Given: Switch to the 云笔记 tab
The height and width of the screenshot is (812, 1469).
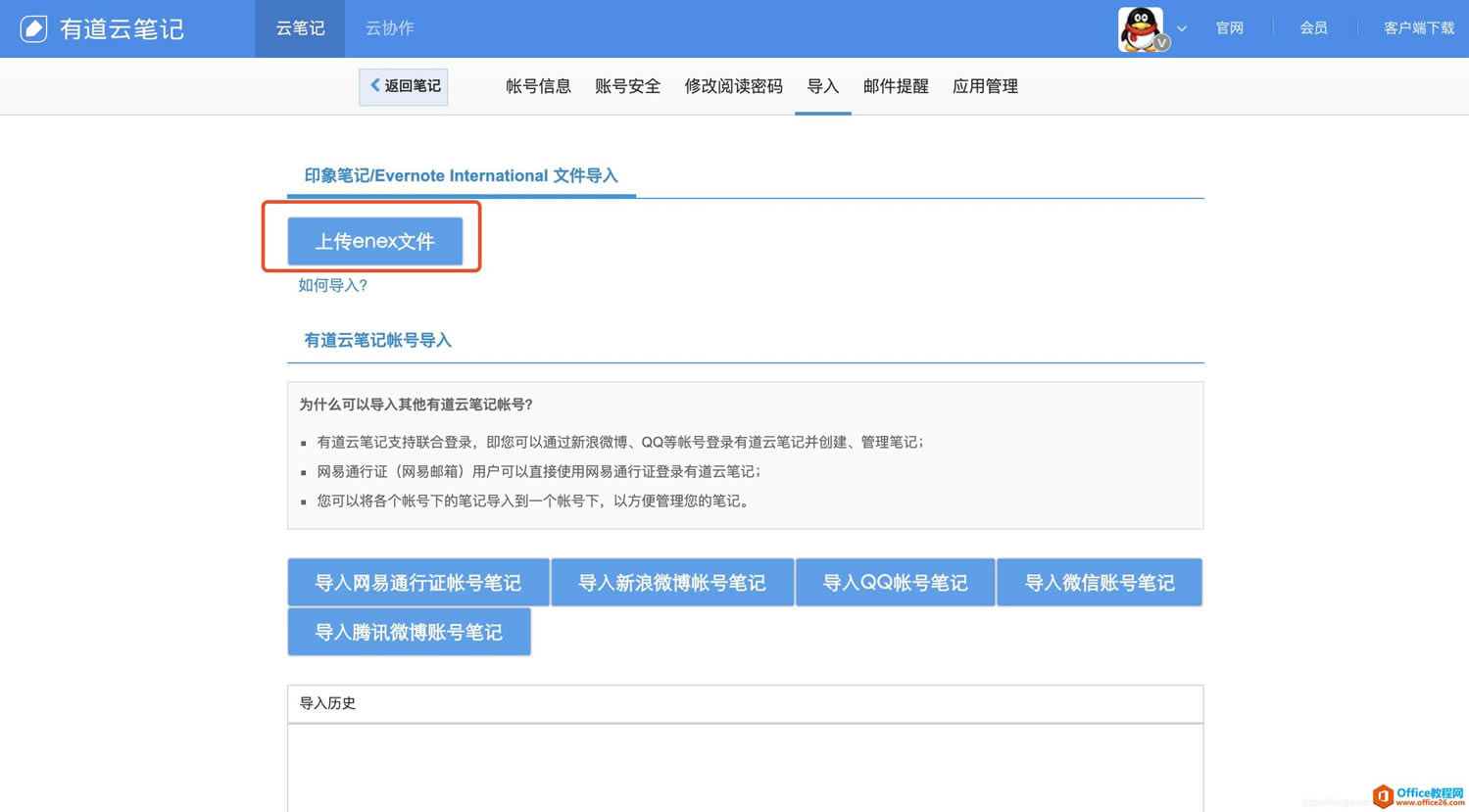Looking at the screenshot, I should click(x=300, y=28).
